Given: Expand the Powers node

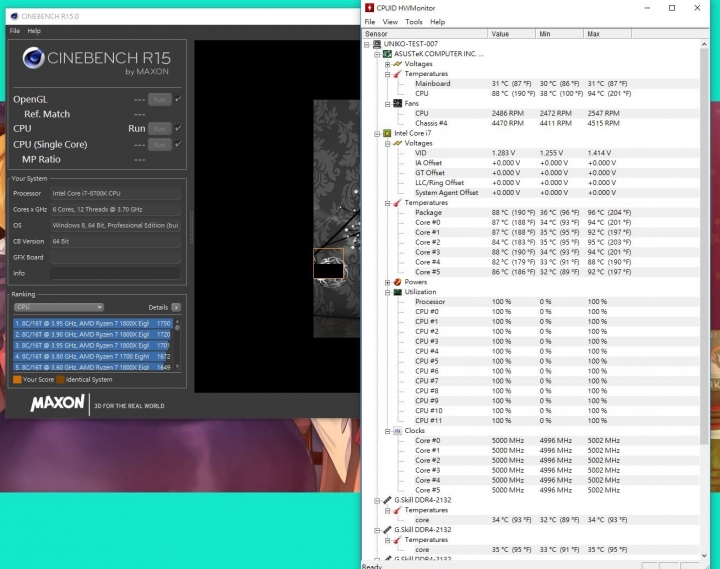Looking at the screenshot, I should [x=388, y=282].
